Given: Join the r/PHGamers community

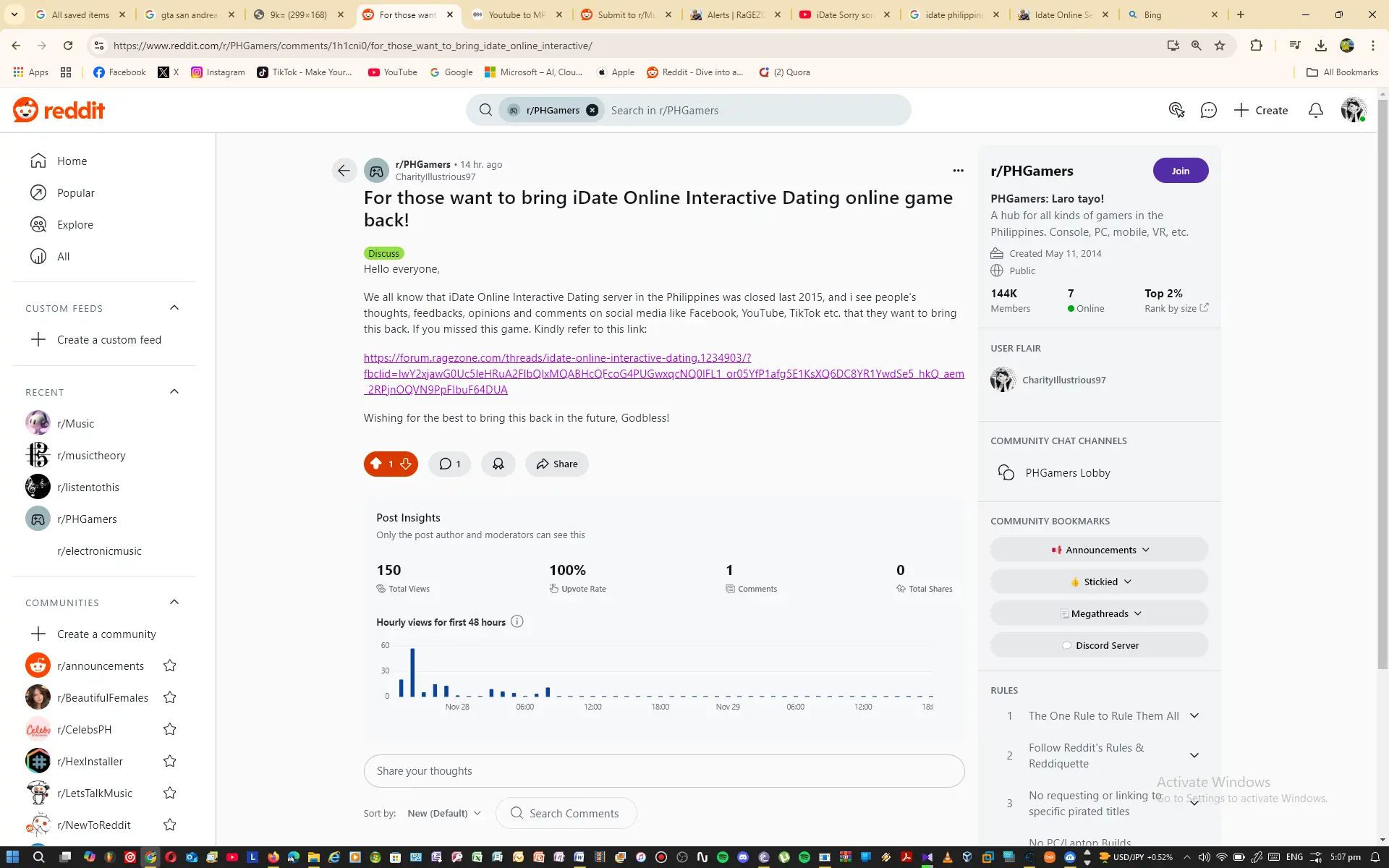Looking at the screenshot, I should [1180, 171].
